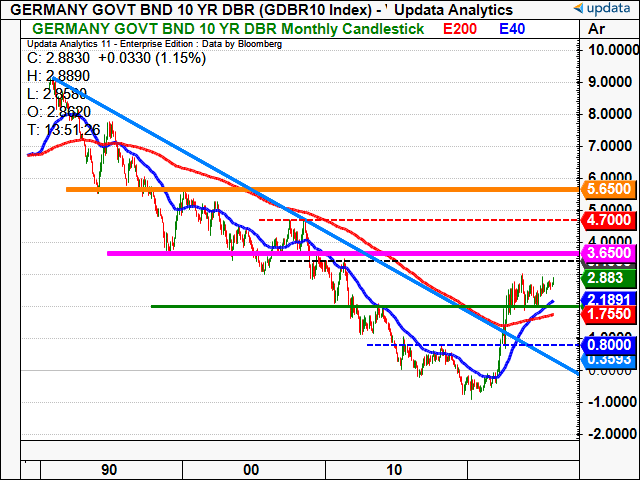Screen dimensions: 640x480
Task: Select the blue 2.1891 E40 value tag
Action: pyautogui.click(x=607, y=299)
